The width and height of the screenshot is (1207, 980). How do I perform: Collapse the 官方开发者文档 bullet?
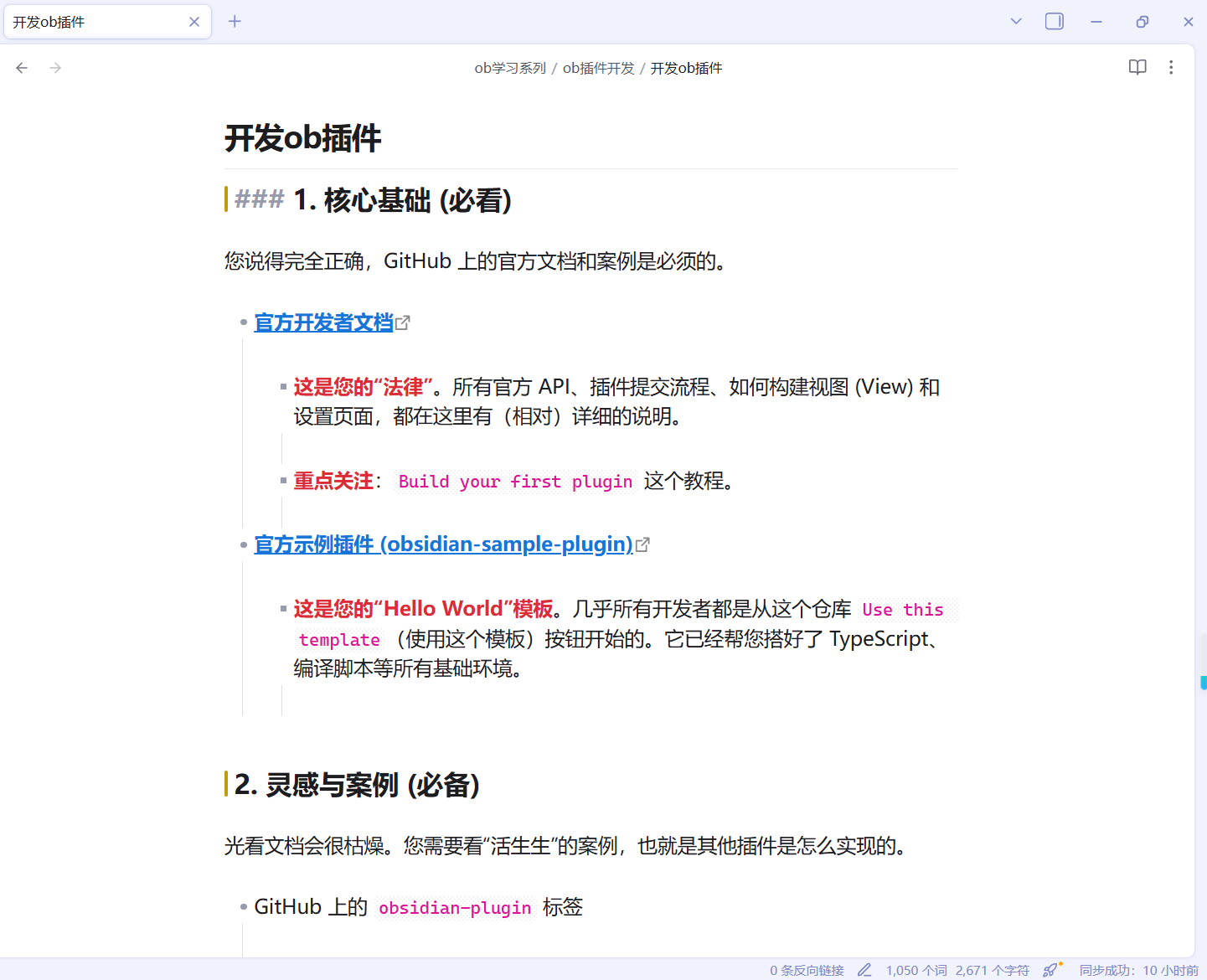(243, 322)
